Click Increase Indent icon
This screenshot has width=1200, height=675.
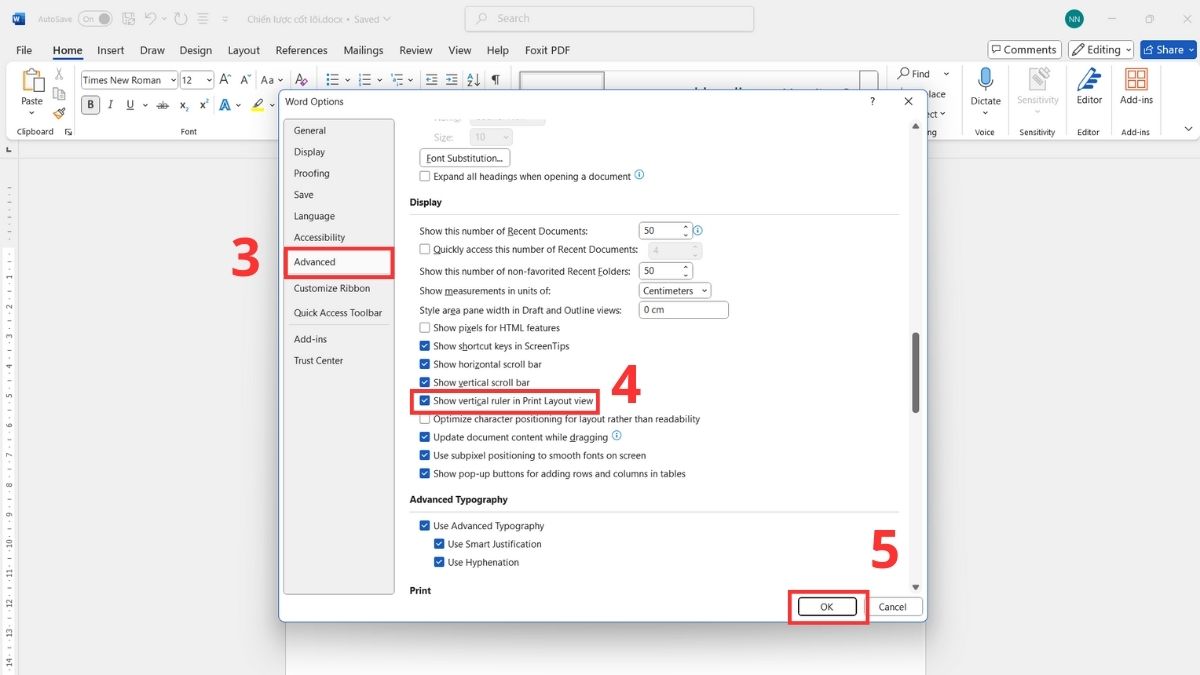coord(453,80)
